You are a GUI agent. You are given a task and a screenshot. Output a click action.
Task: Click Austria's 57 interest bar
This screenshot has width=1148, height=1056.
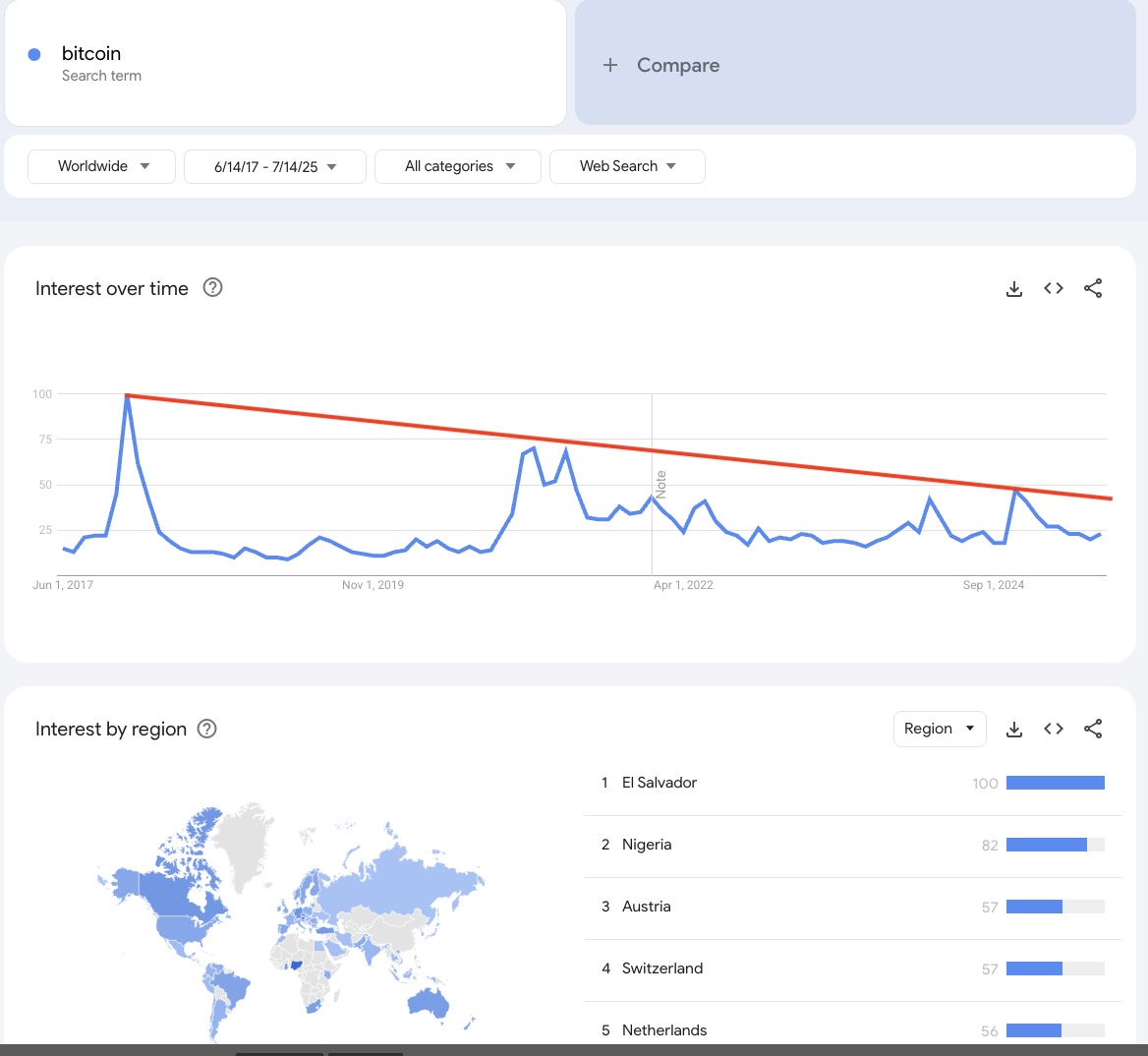pyautogui.click(x=1056, y=907)
